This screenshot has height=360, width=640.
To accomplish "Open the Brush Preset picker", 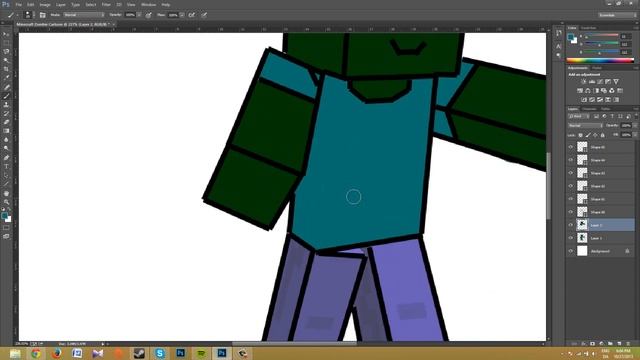I will pyautogui.click(x=28, y=15).
